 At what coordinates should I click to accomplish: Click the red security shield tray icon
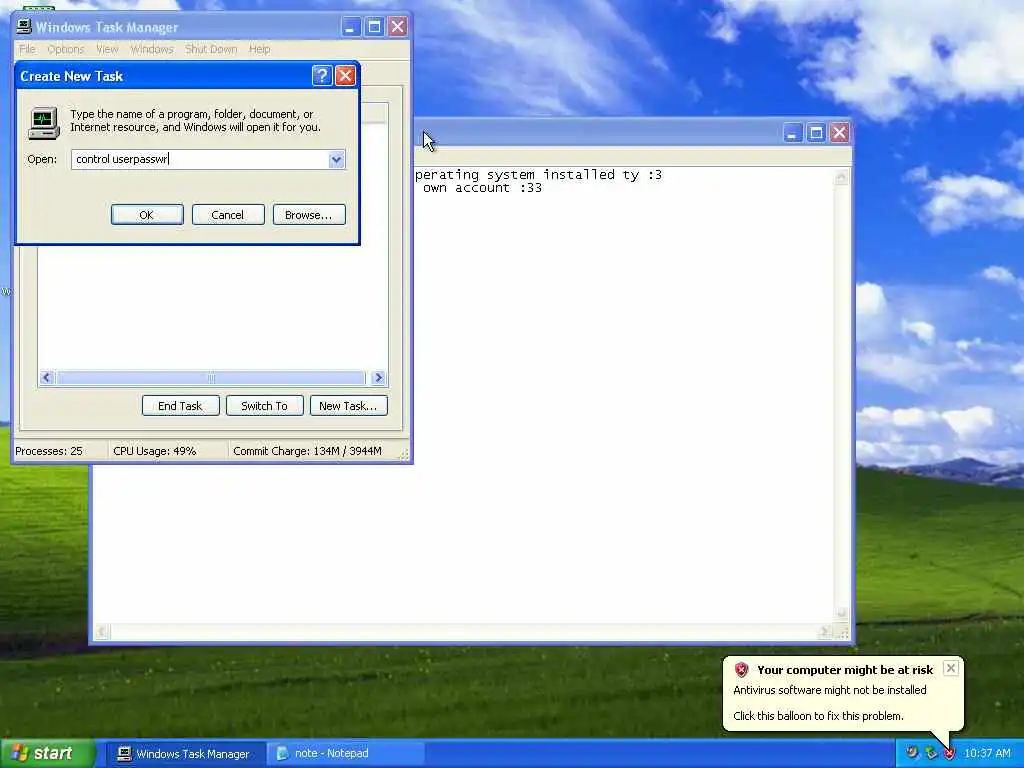coord(949,754)
